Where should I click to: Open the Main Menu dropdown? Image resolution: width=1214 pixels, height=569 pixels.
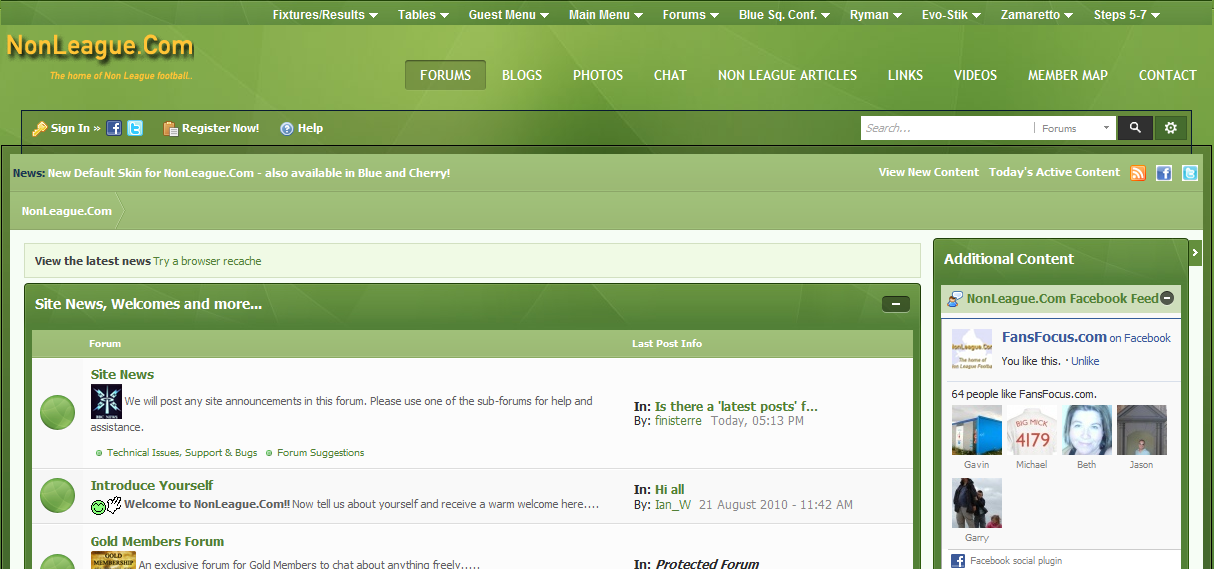pyautogui.click(x=606, y=15)
